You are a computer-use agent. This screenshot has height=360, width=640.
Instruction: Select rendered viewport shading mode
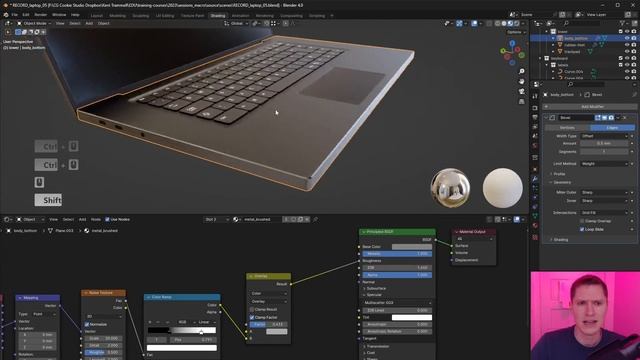click(516, 24)
